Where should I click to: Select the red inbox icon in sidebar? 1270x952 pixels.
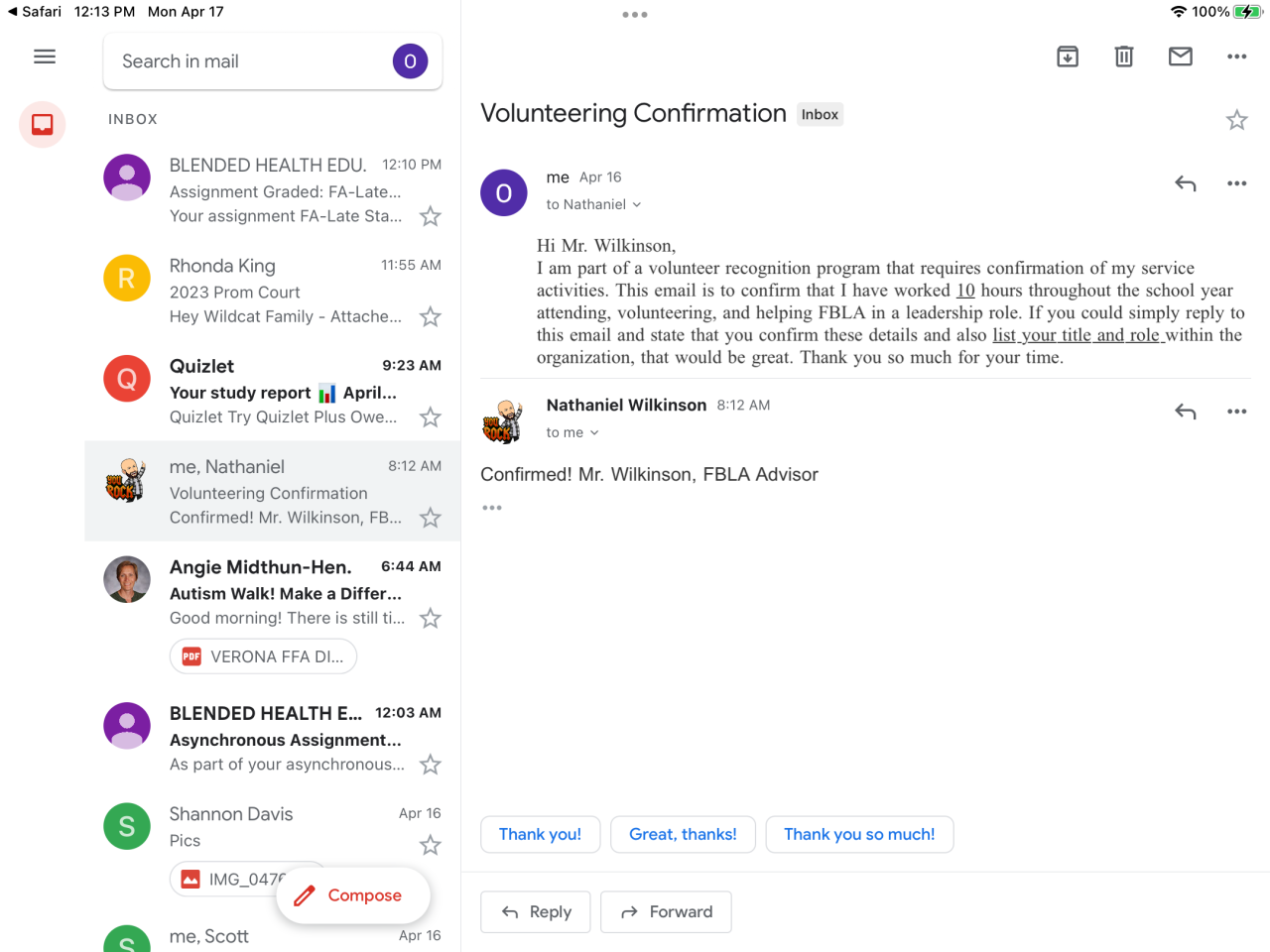pos(43,125)
